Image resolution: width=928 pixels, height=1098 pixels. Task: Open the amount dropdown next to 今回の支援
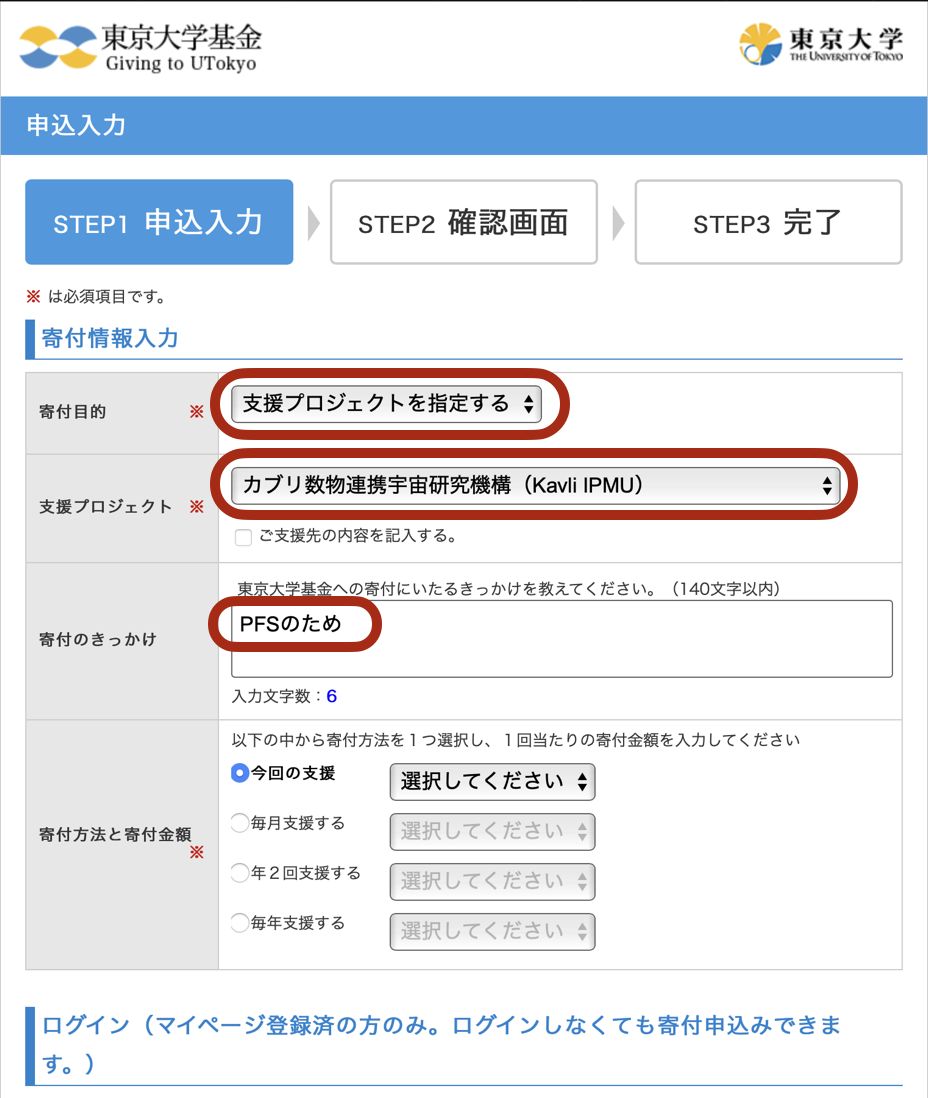pos(492,782)
